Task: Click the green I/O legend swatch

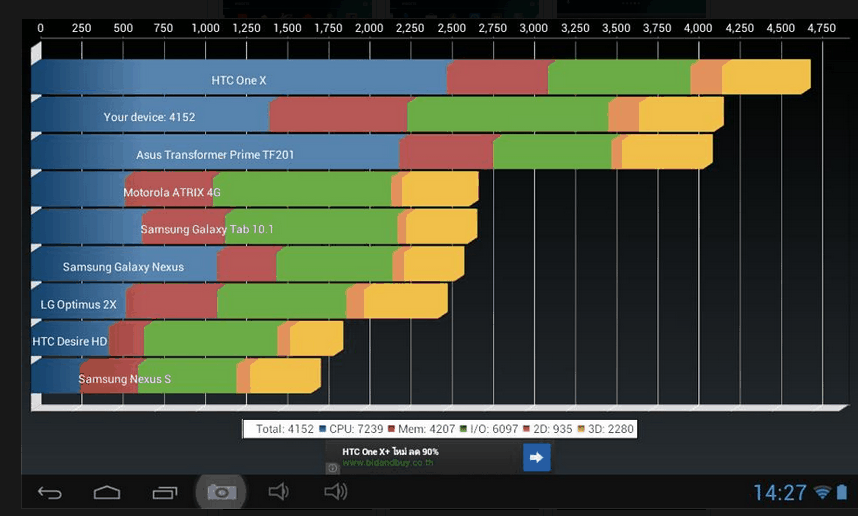Action: click(x=463, y=428)
